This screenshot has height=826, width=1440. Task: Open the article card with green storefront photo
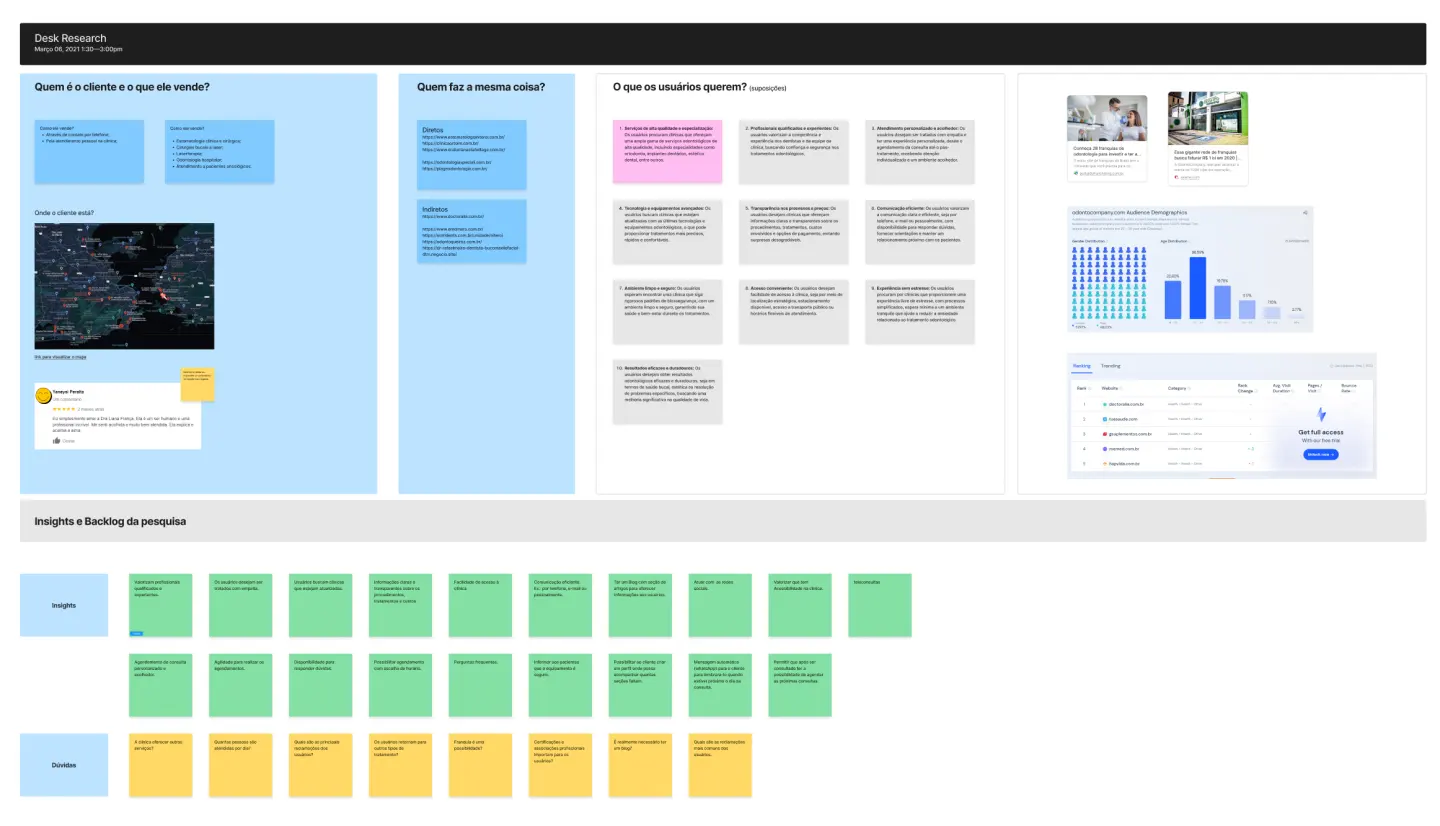(1207, 138)
